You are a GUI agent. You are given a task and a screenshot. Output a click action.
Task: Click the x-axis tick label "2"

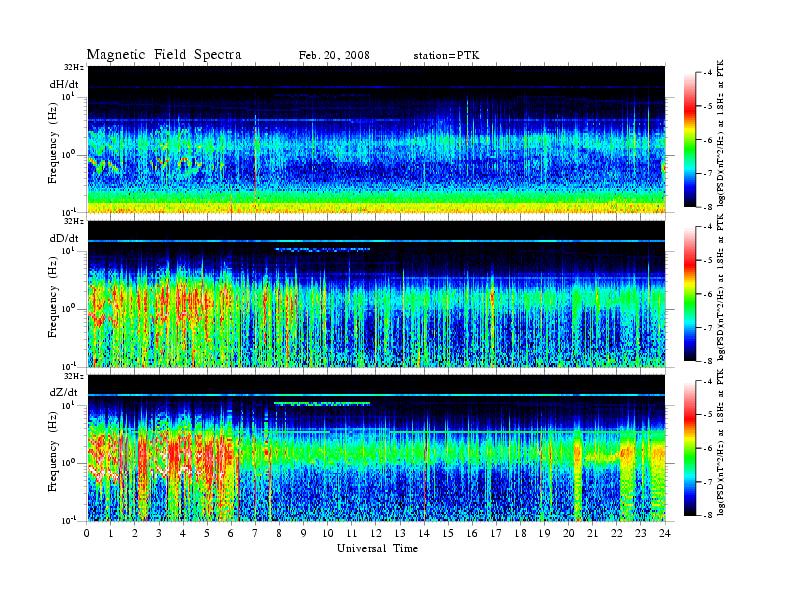coord(135,534)
